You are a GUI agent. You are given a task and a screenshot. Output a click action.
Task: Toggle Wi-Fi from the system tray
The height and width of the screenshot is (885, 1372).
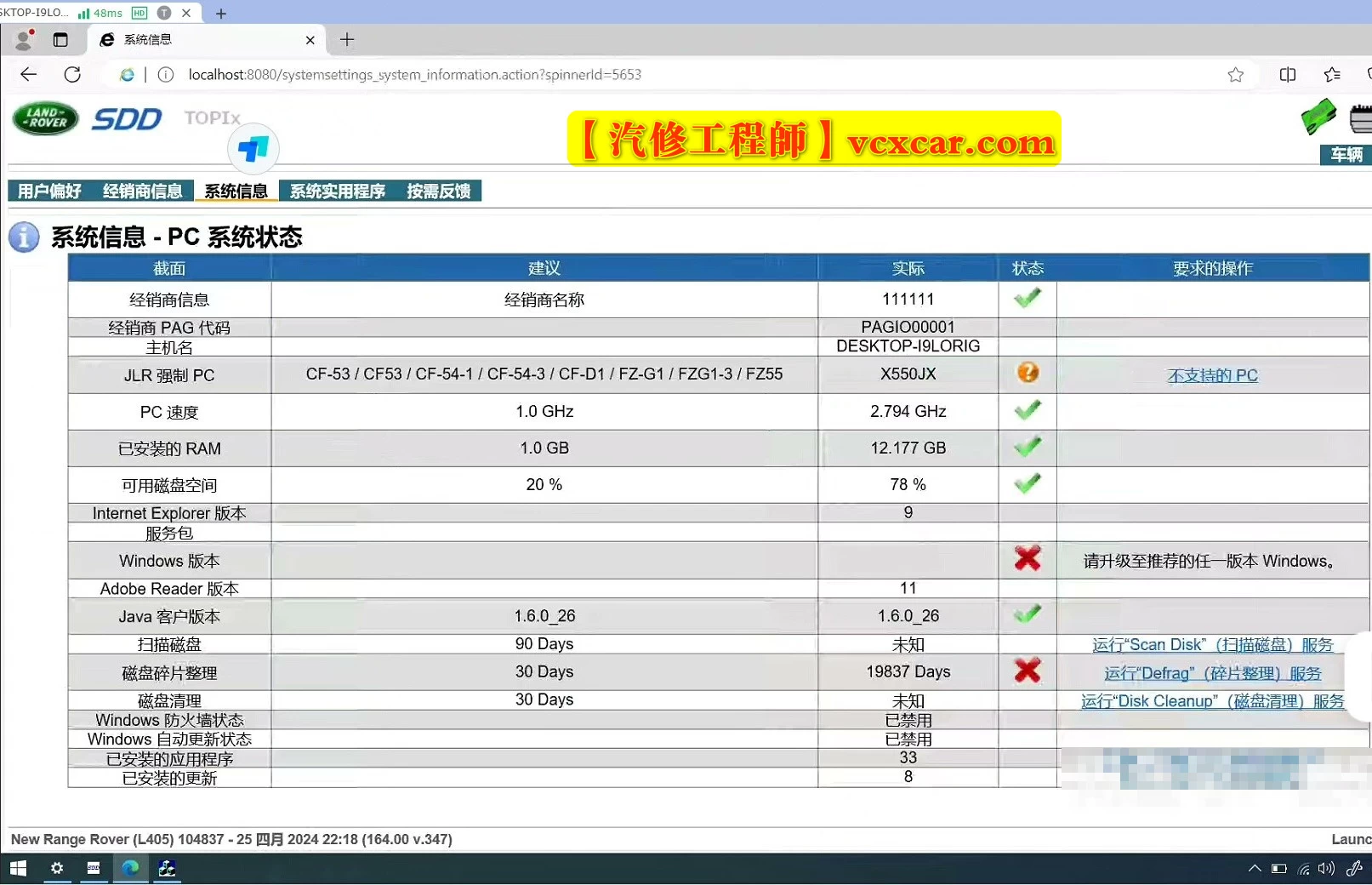1305,869
